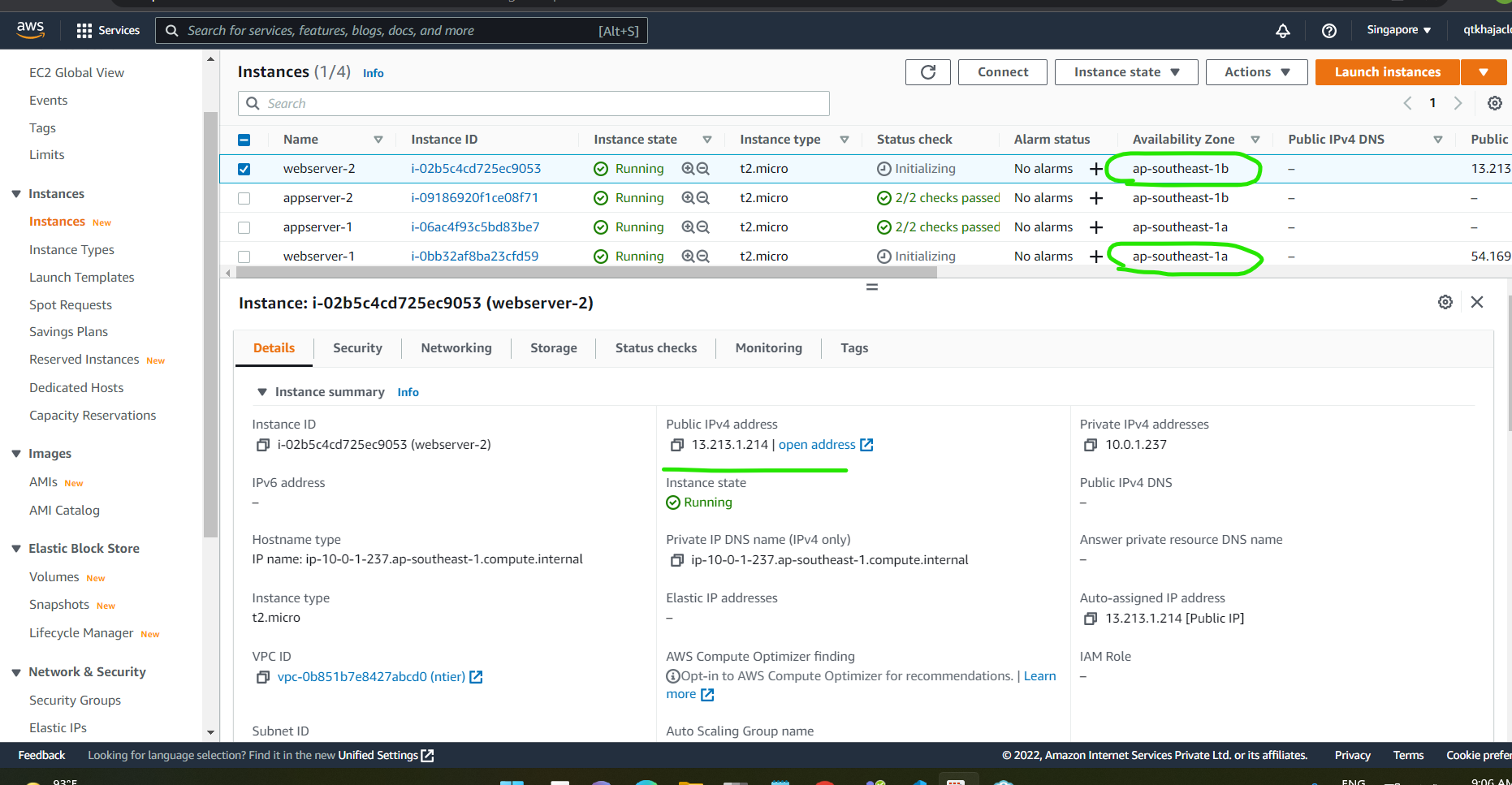Select the webserver-1 row checkbox
Image resolution: width=1512 pixels, height=785 pixels.
coord(244,257)
